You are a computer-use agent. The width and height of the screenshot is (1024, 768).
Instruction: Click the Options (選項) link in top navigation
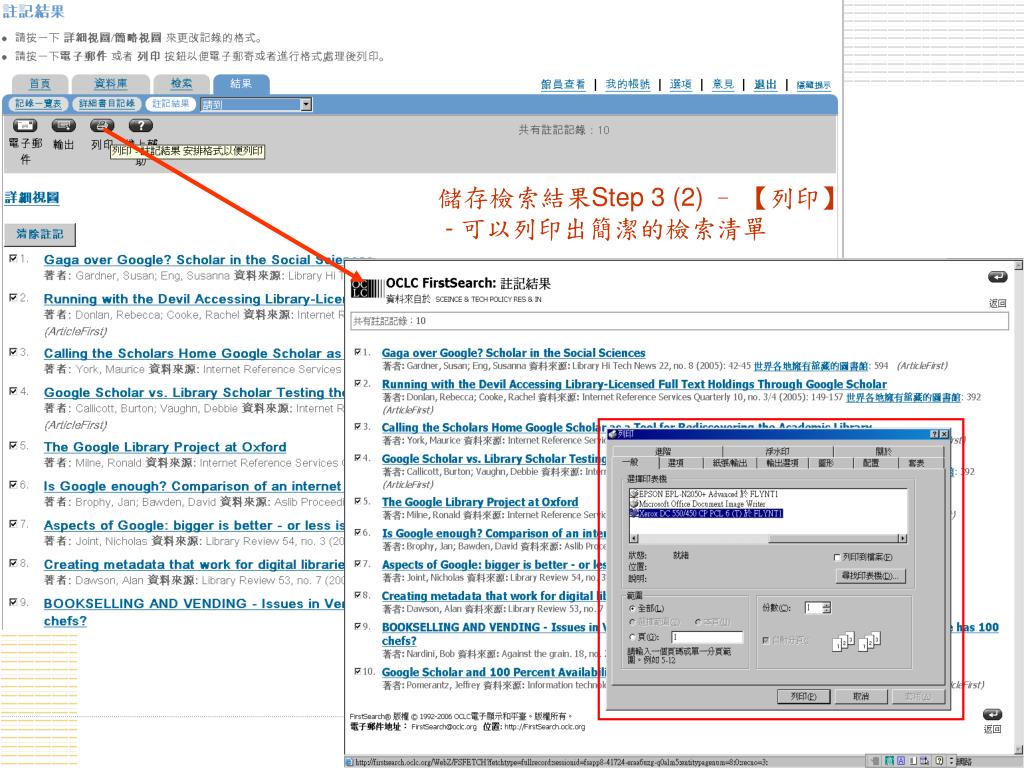(680, 84)
